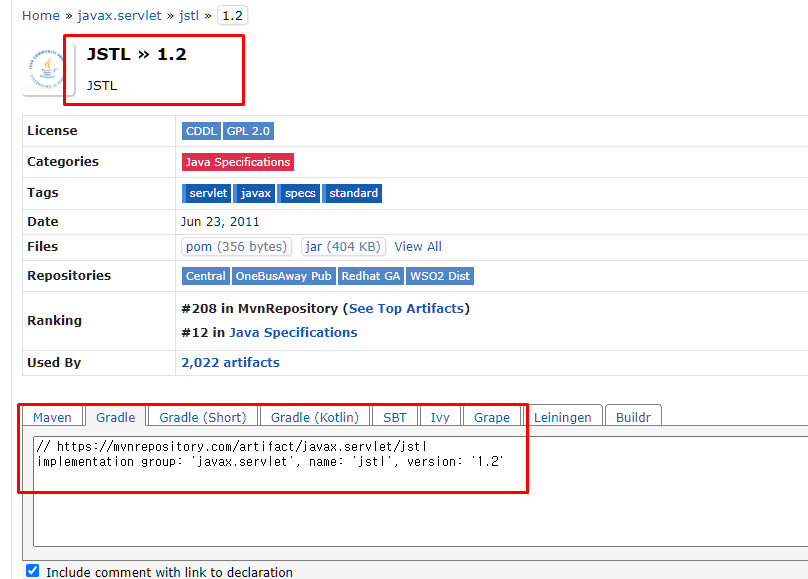Open jstl breadcrumb link
808x579 pixels.
pos(189,15)
